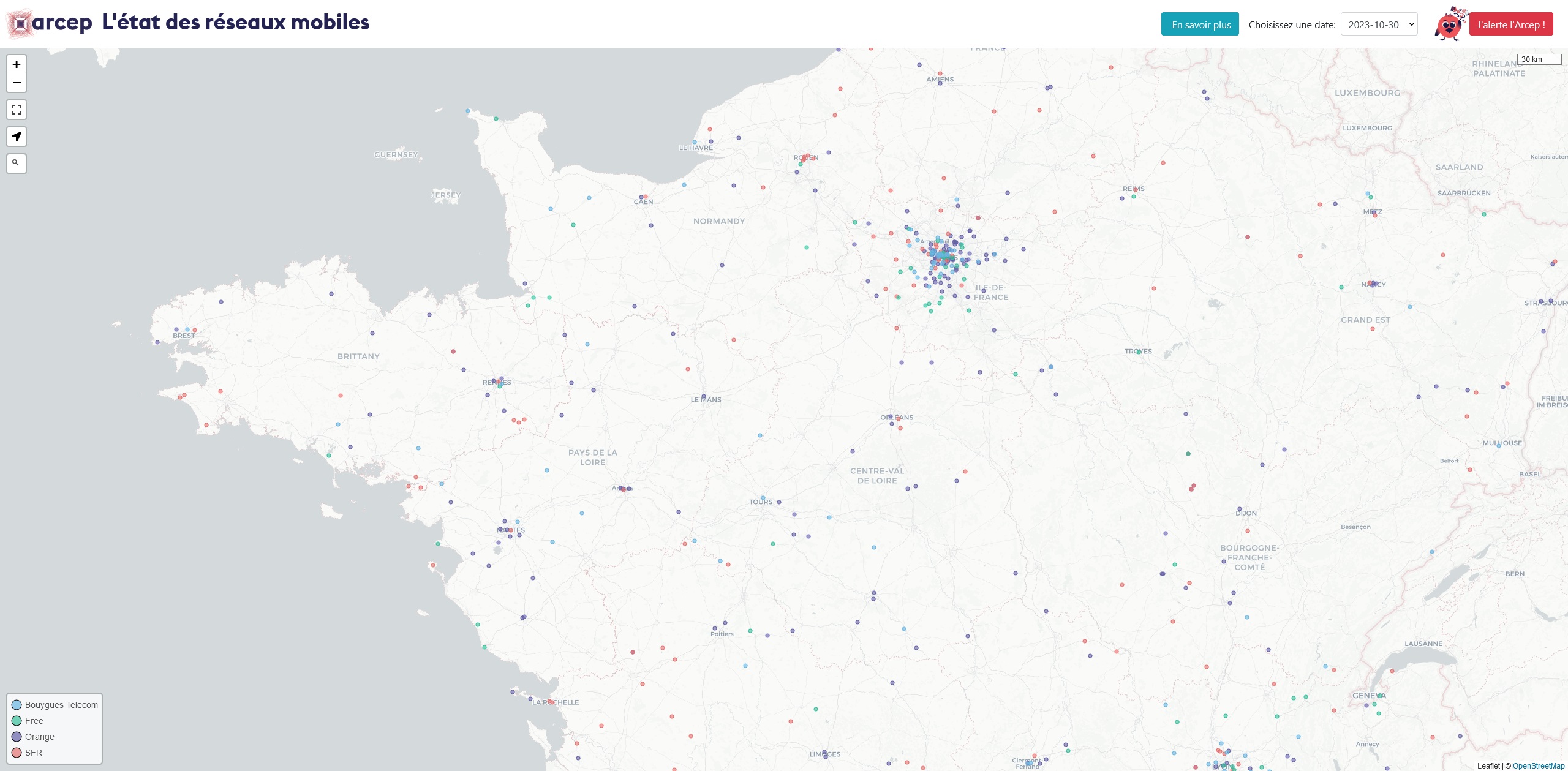Click the CENTRE-VAL DE LOIRE label
Viewport: 1568px width, 771px height.
[x=877, y=476]
